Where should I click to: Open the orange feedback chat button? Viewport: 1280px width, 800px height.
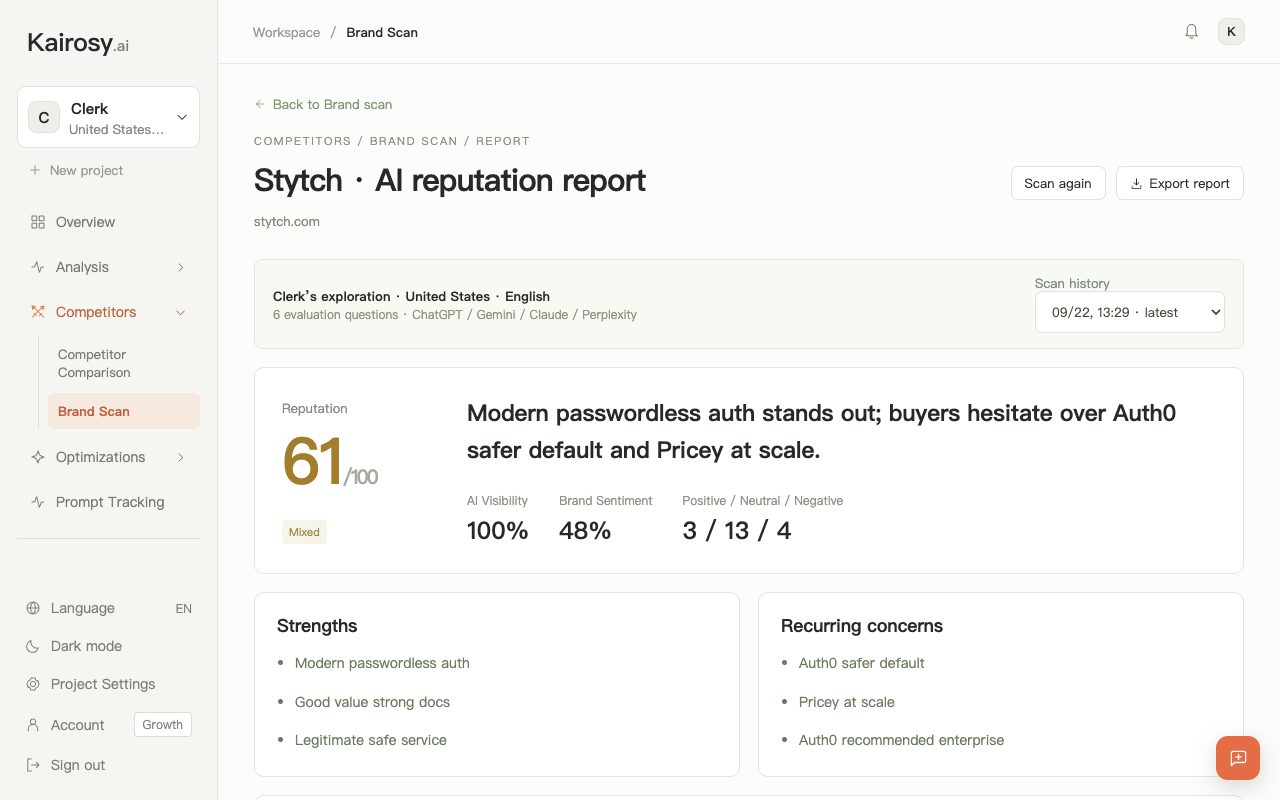pyautogui.click(x=1238, y=758)
